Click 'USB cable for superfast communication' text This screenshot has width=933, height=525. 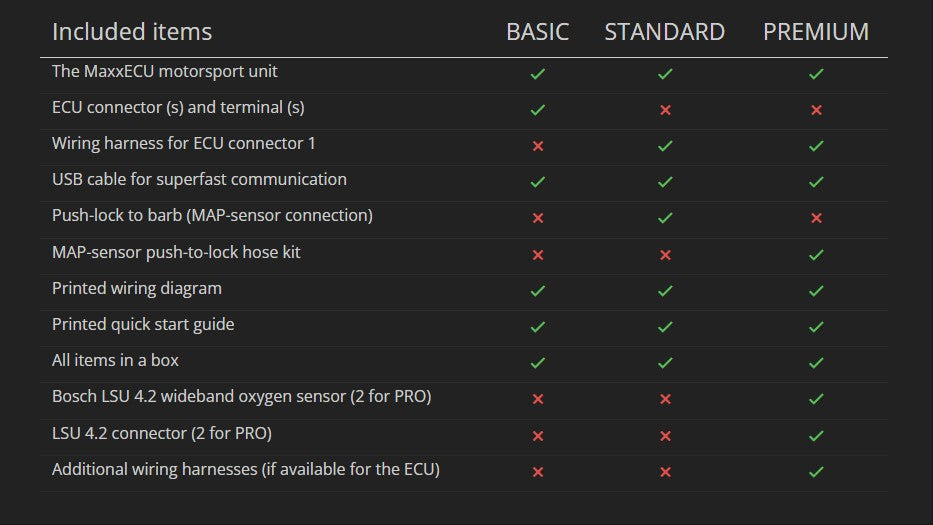pos(199,180)
